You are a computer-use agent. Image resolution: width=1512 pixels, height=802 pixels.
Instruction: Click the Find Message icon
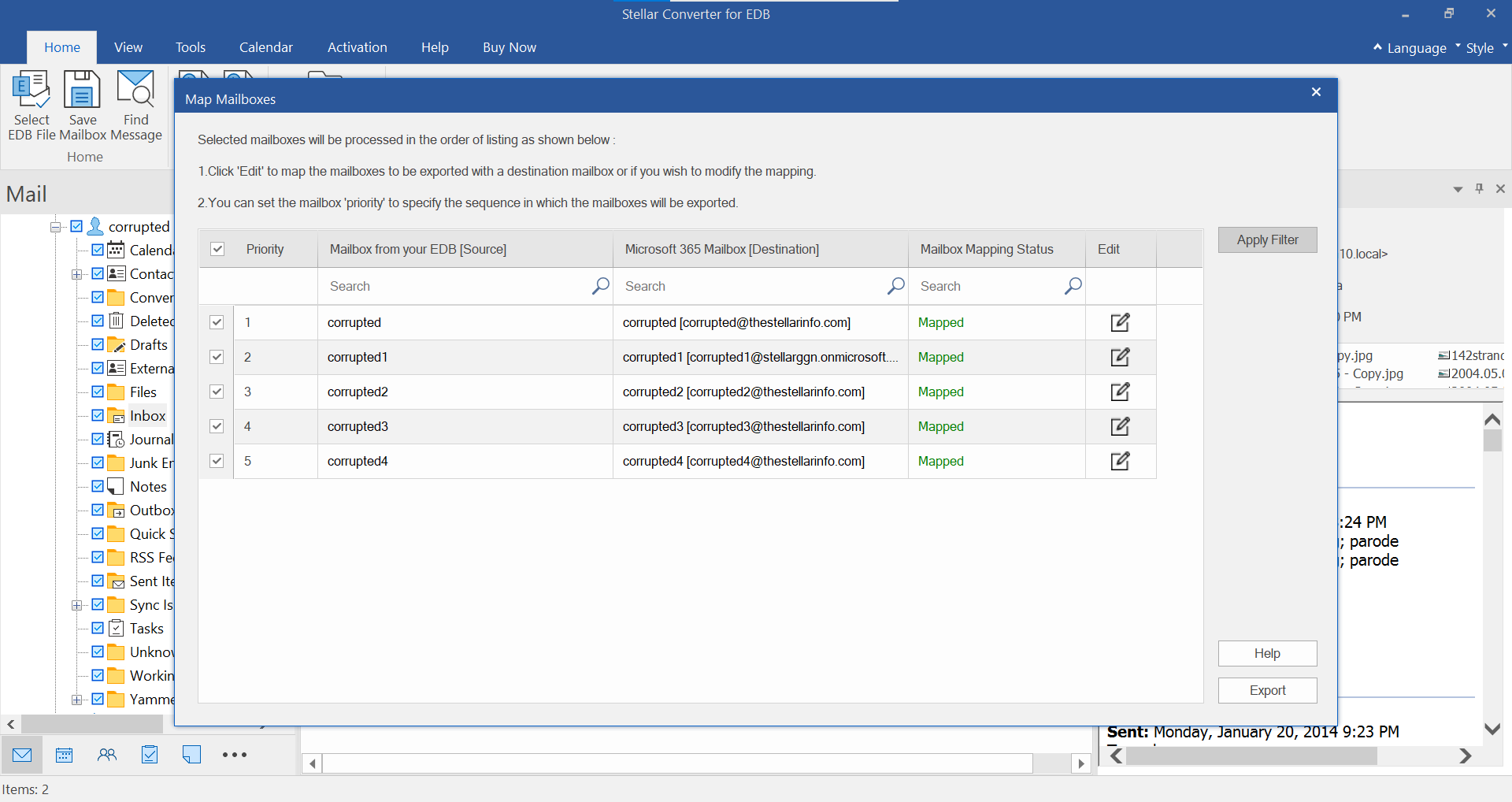135,88
